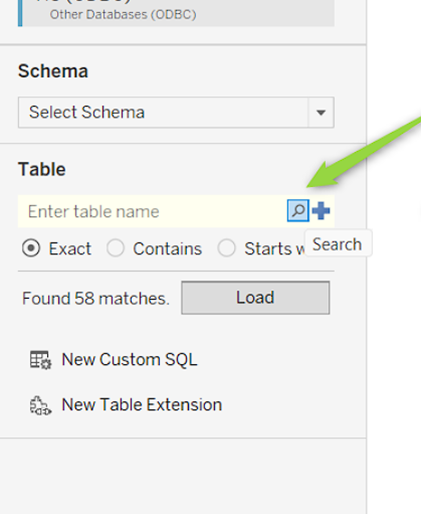Click the puzzle icon beside New Table Extension
The image size is (421, 514).
coord(40,405)
